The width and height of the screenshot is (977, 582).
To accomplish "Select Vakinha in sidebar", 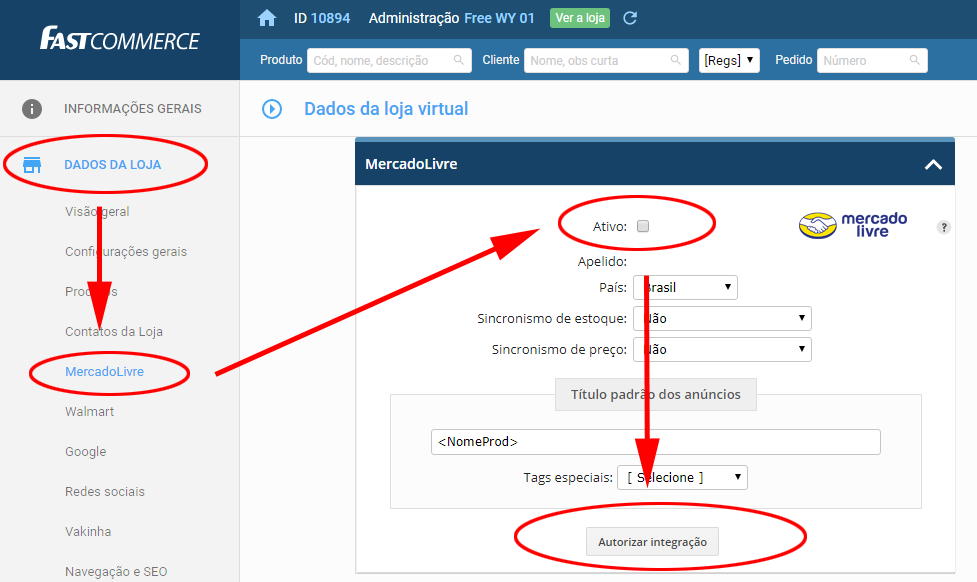I will click(x=88, y=532).
